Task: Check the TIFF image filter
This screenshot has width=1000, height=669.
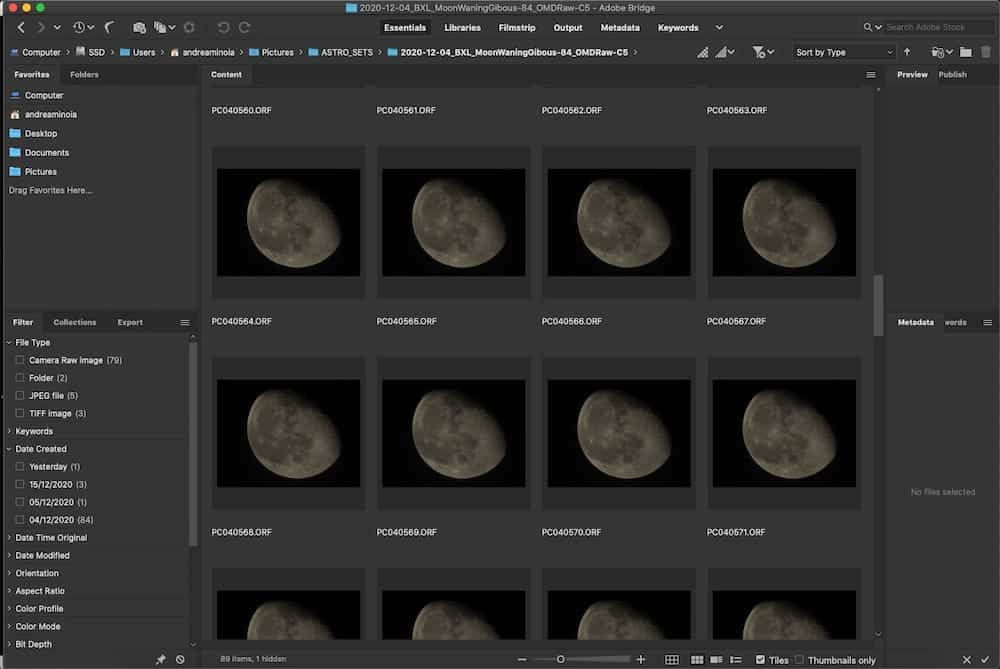Action: tap(20, 413)
